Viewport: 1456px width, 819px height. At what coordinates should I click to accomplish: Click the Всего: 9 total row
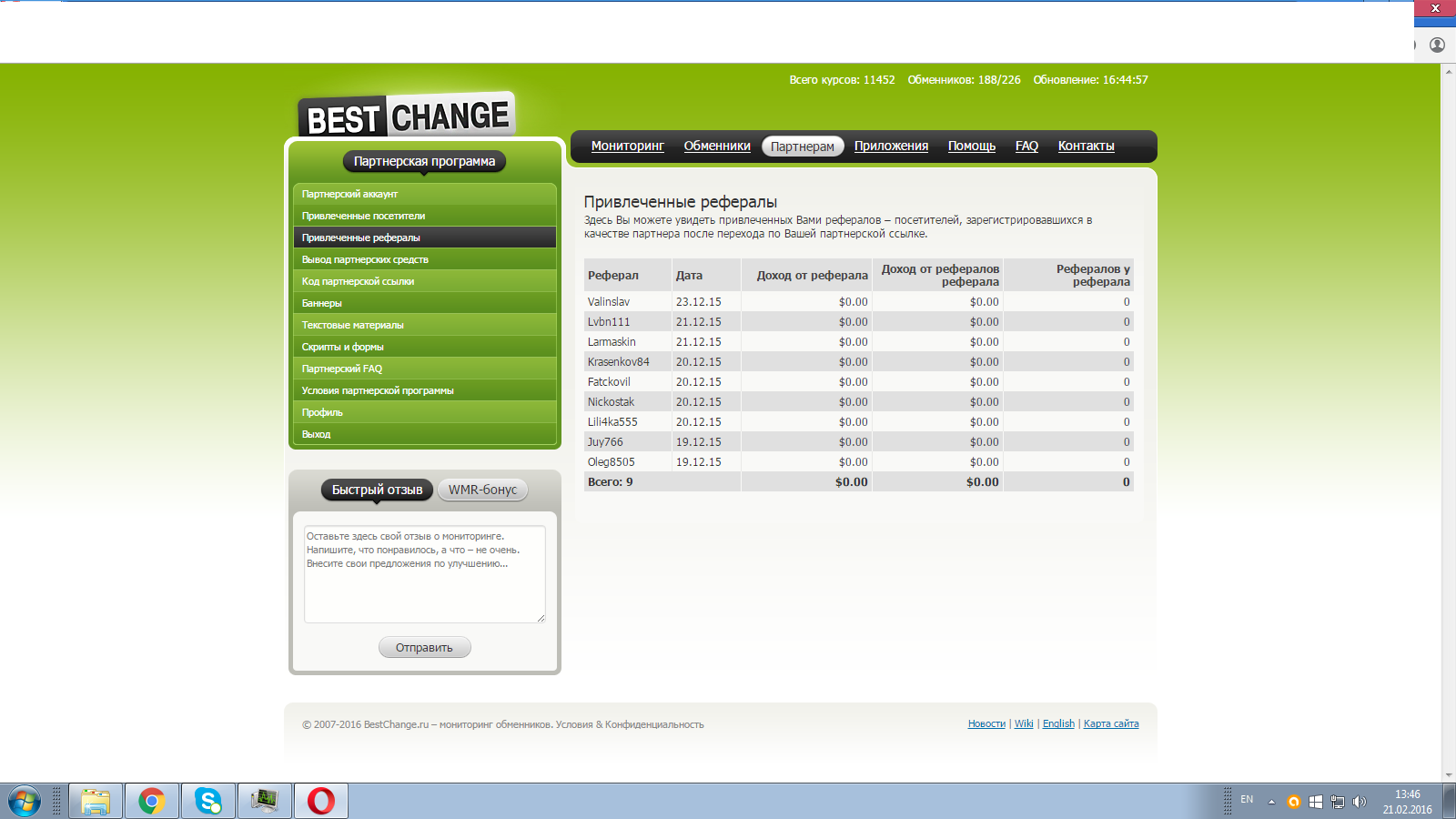859,481
